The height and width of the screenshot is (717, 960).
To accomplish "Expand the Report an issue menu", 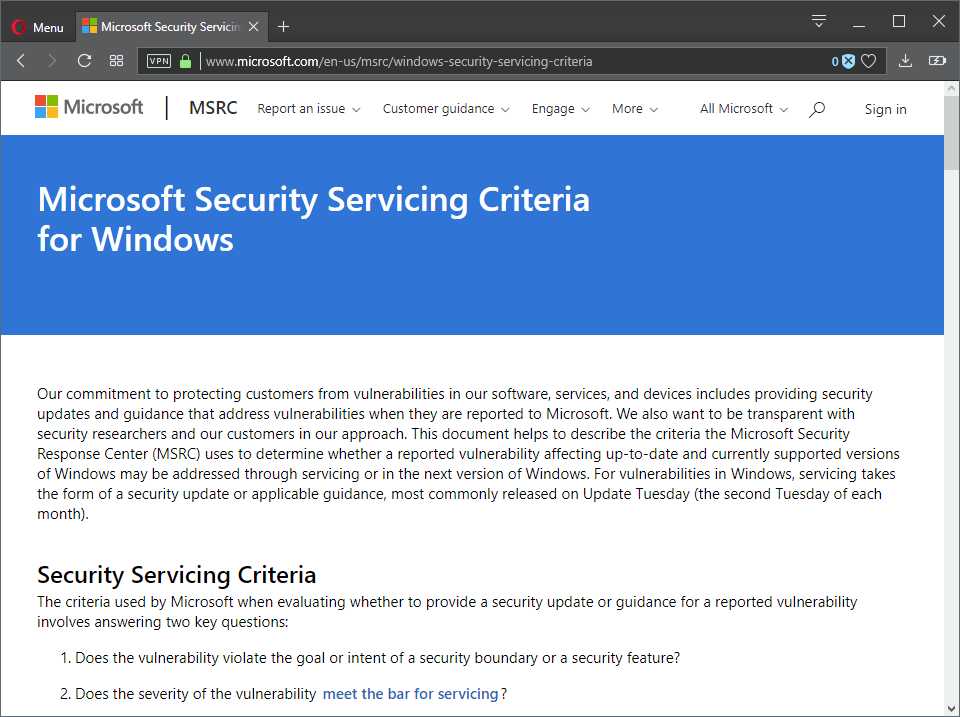I will [309, 108].
